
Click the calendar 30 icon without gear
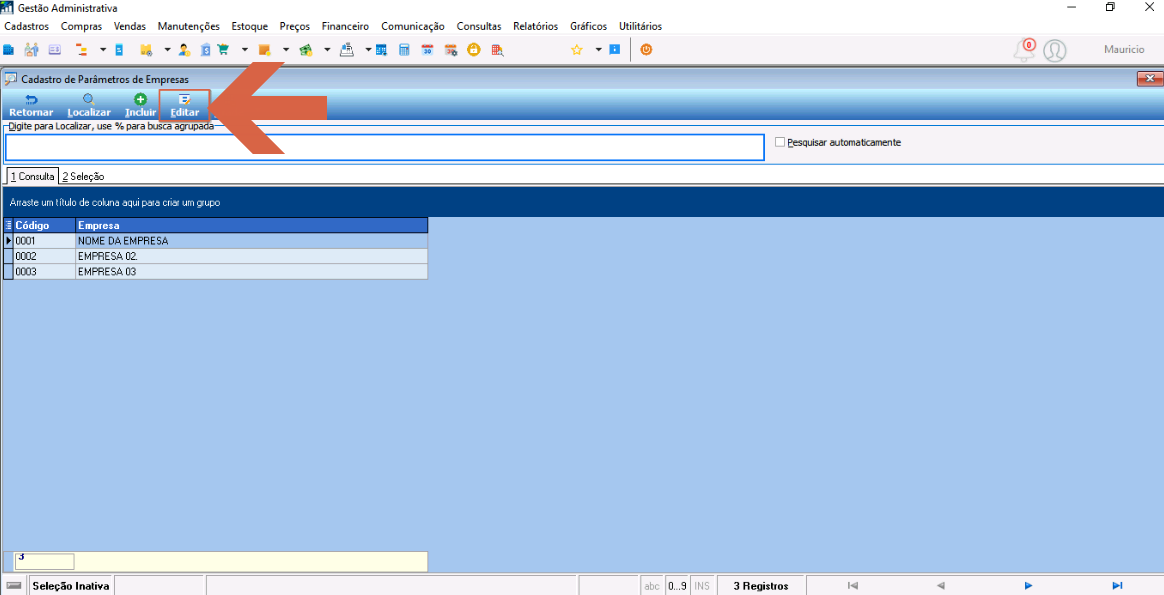coord(427,50)
